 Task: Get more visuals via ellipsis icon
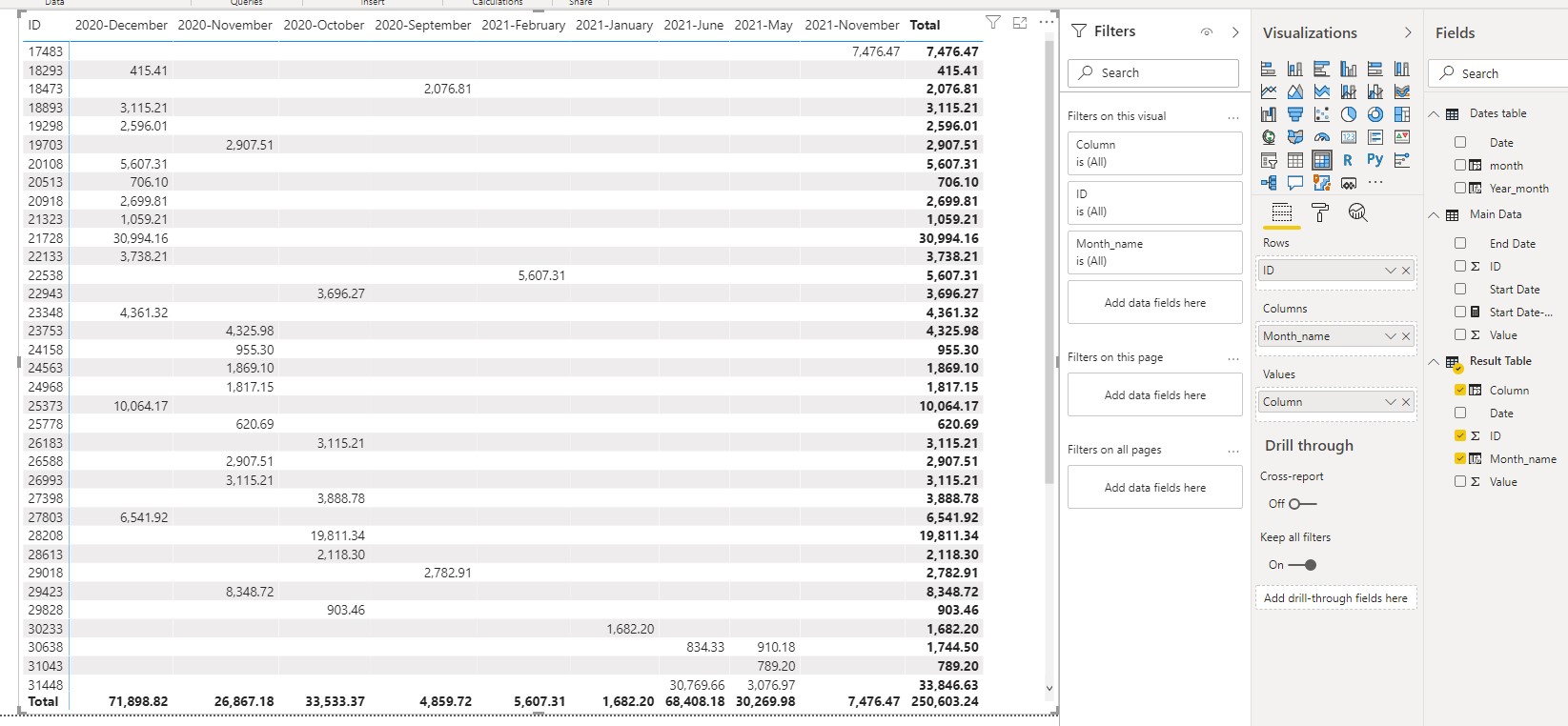[x=1375, y=182]
